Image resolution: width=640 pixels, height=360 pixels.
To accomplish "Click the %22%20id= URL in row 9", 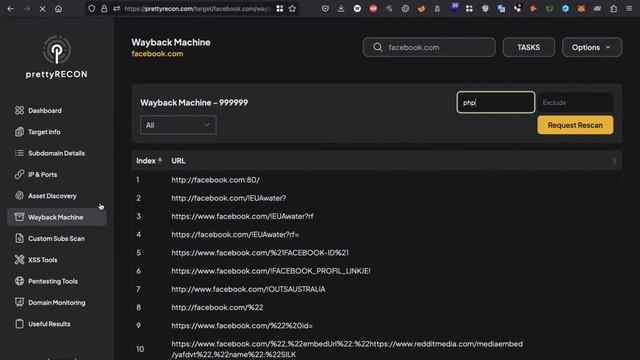I will 242,326.
